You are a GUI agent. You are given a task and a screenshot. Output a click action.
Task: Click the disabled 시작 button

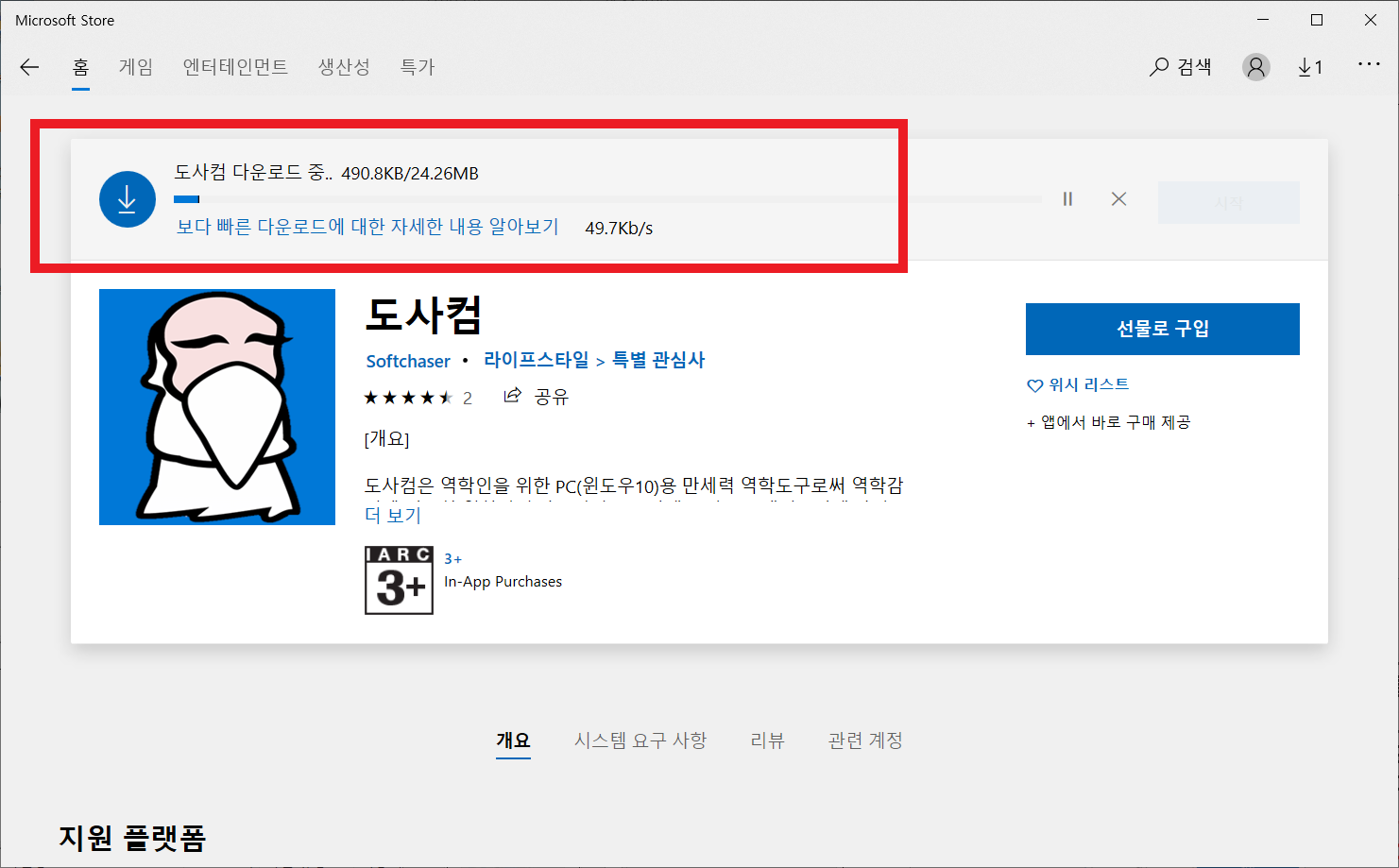pyautogui.click(x=1229, y=203)
